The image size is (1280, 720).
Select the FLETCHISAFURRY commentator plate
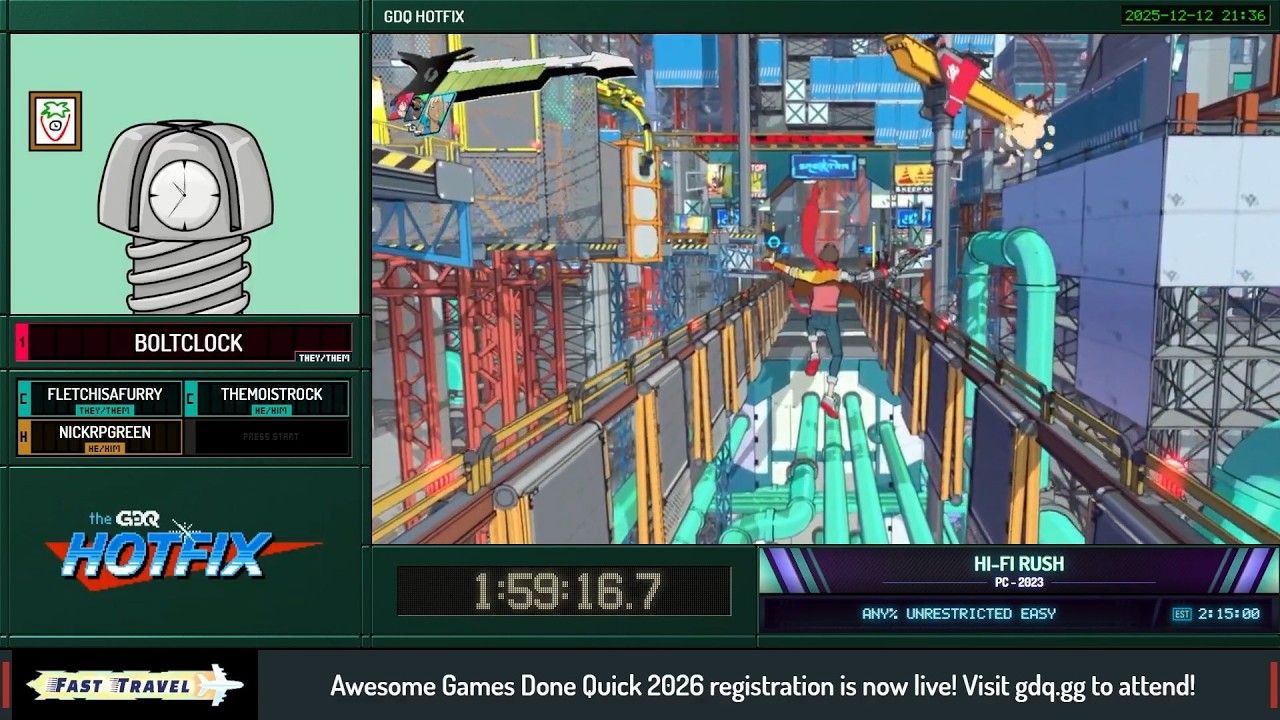tap(99, 399)
